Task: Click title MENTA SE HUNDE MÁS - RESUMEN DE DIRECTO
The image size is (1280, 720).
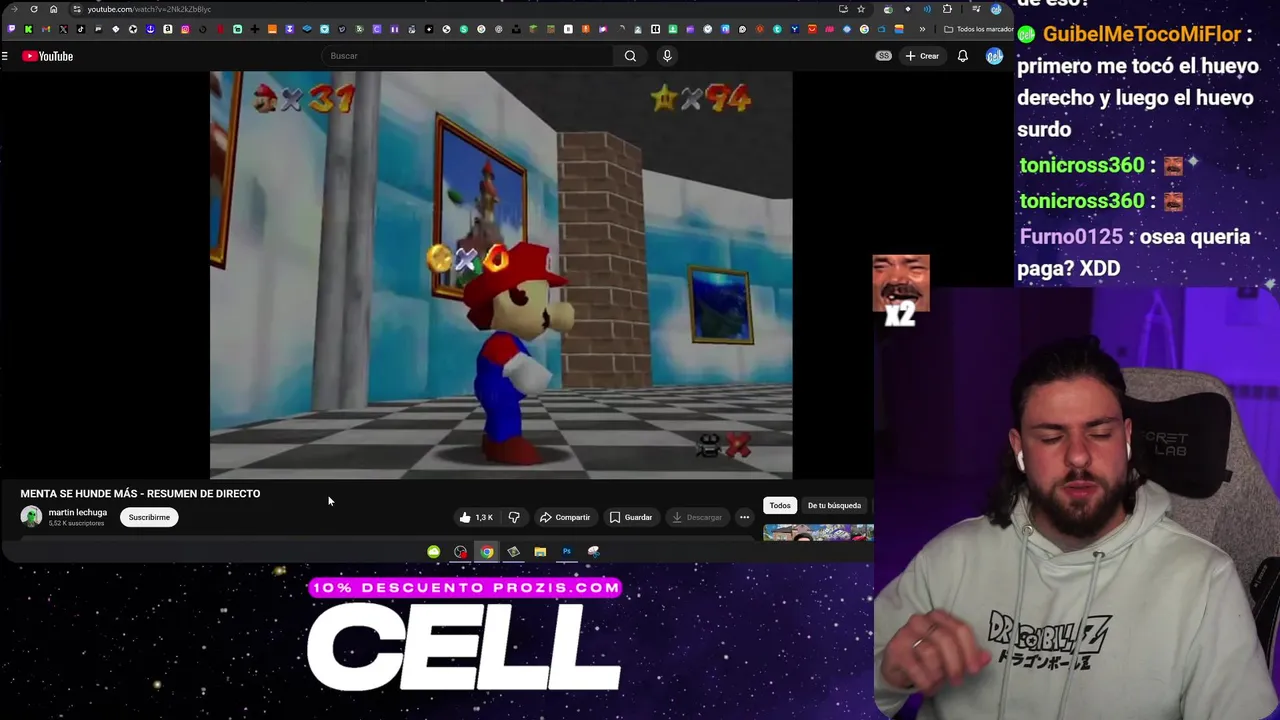Action: pyautogui.click(x=140, y=493)
